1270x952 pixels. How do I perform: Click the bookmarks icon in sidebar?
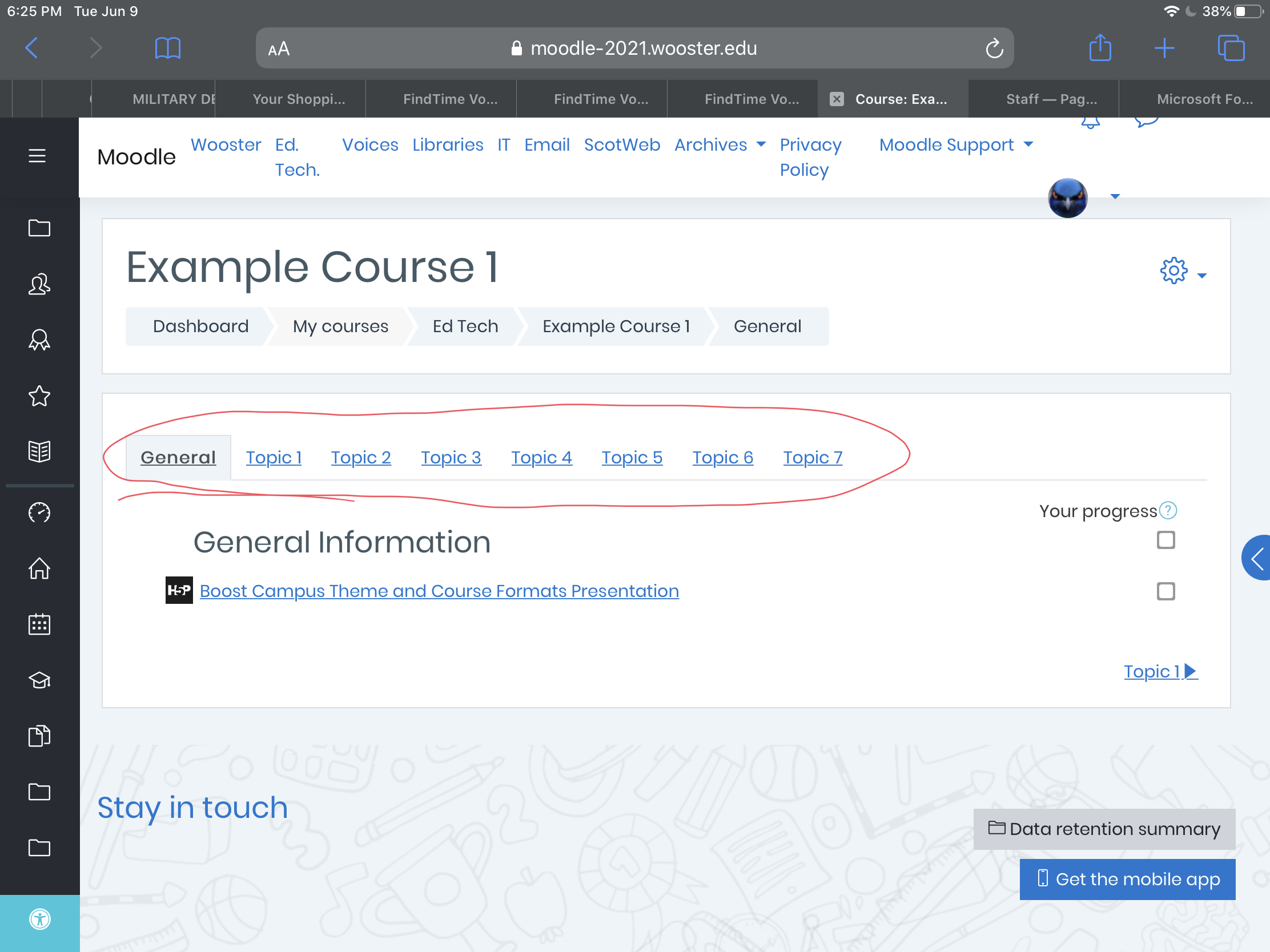39,396
